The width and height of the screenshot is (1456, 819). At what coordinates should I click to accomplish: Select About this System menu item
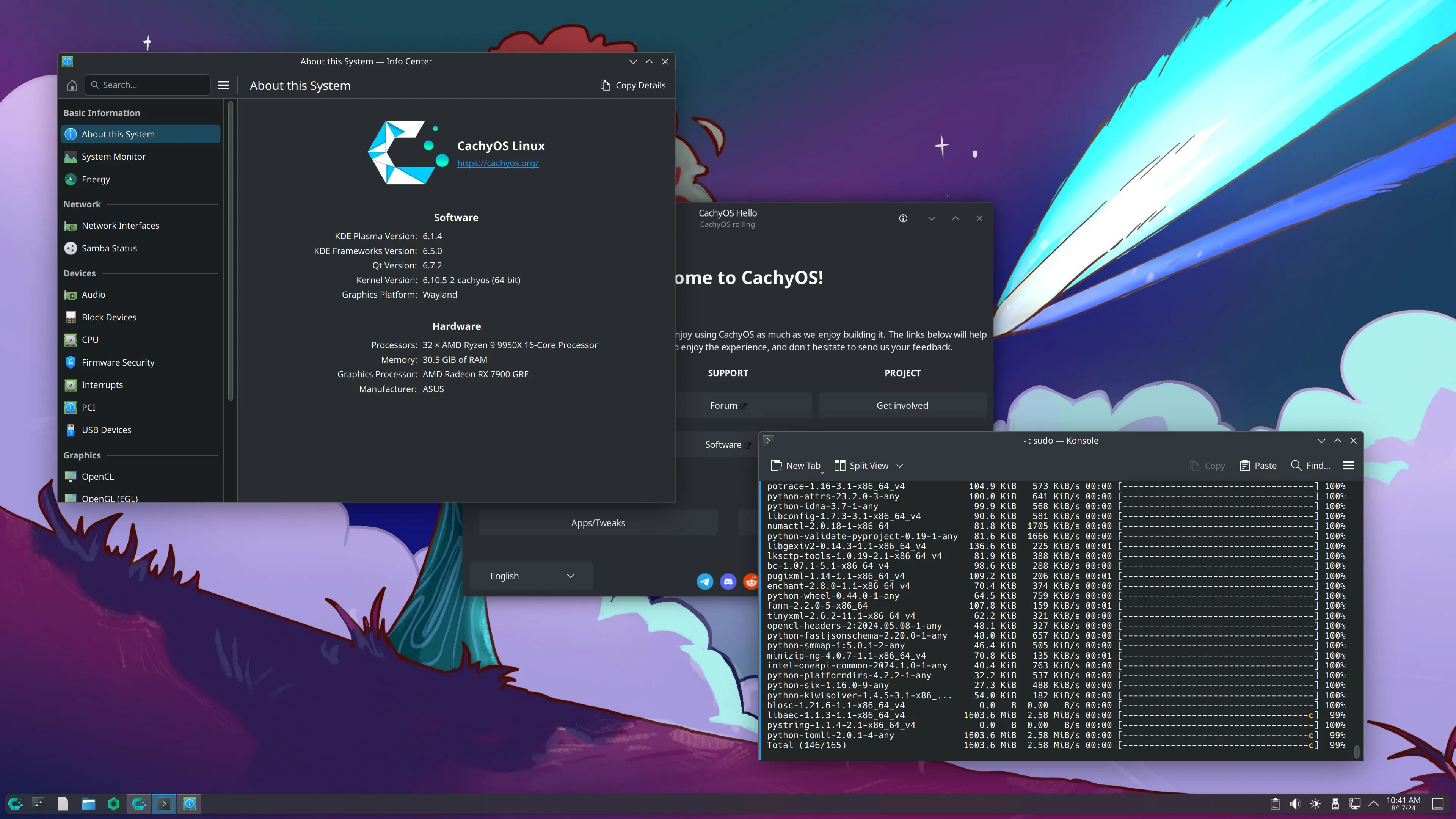click(118, 133)
